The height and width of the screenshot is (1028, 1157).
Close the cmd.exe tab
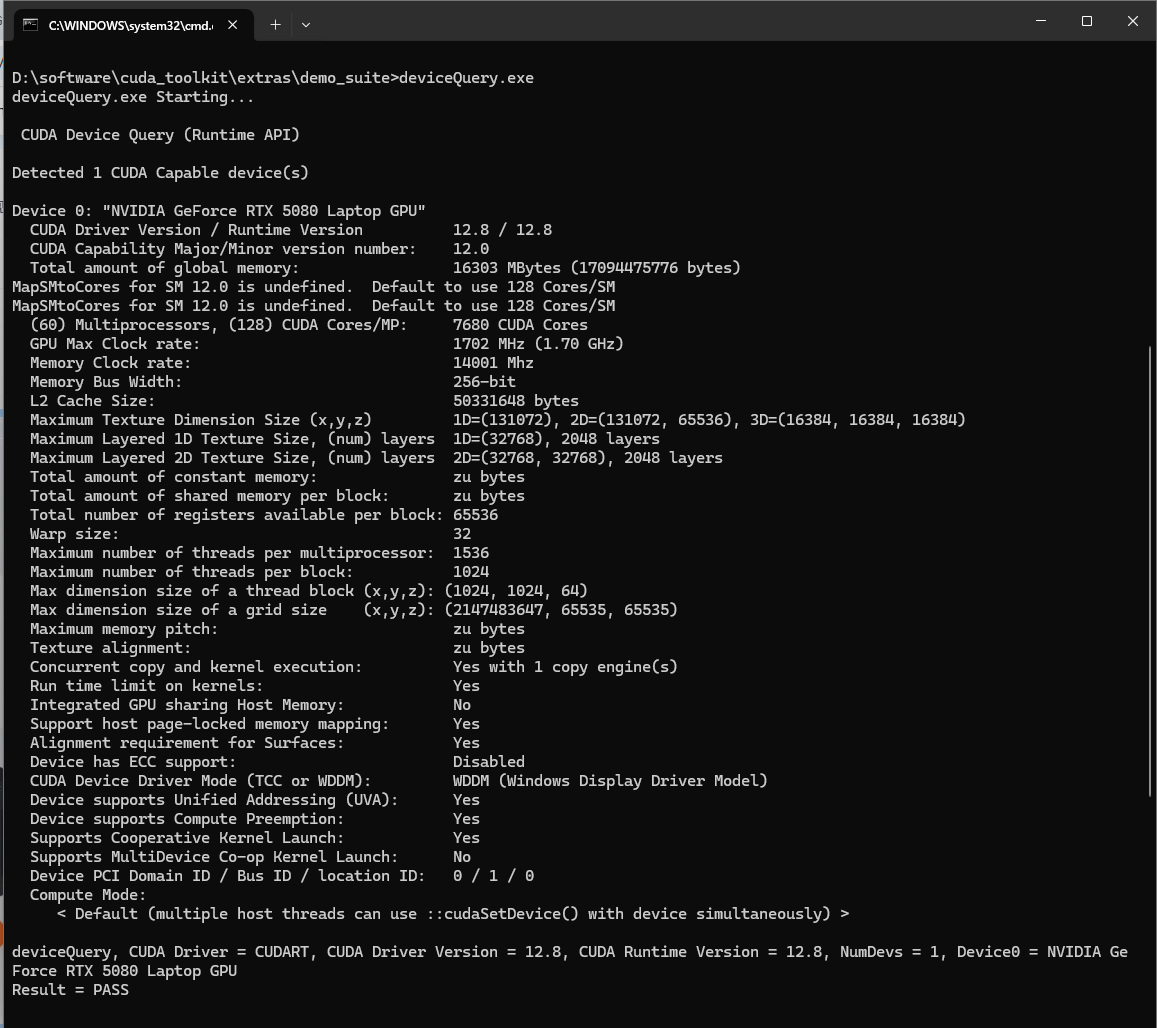(232, 25)
